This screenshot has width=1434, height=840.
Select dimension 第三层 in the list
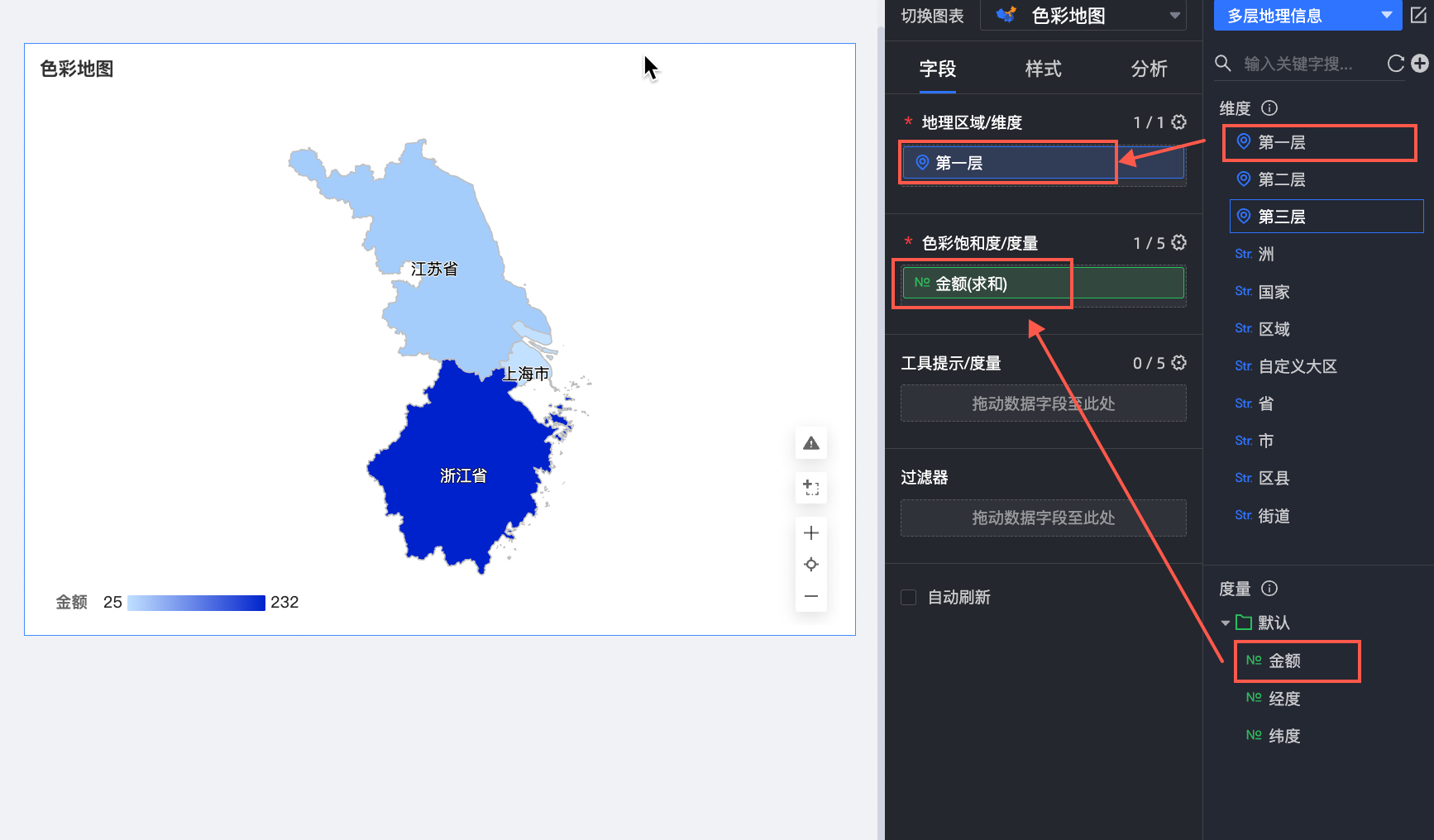point(1326,217)
